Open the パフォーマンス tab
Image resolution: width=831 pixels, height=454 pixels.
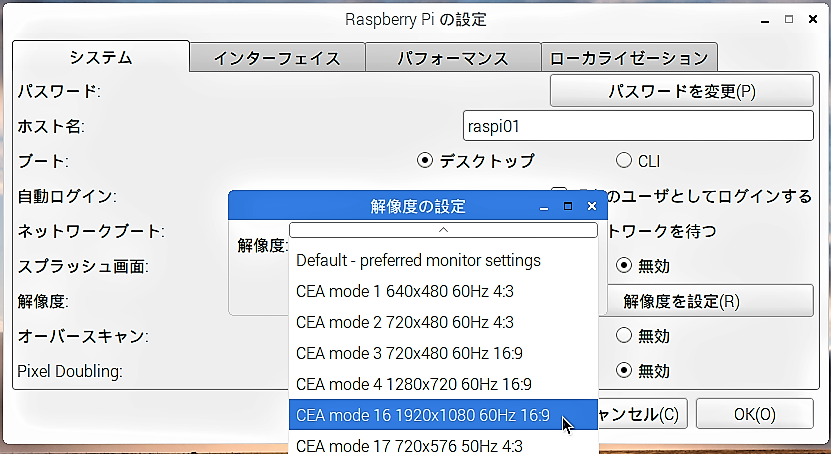[453, 57]
